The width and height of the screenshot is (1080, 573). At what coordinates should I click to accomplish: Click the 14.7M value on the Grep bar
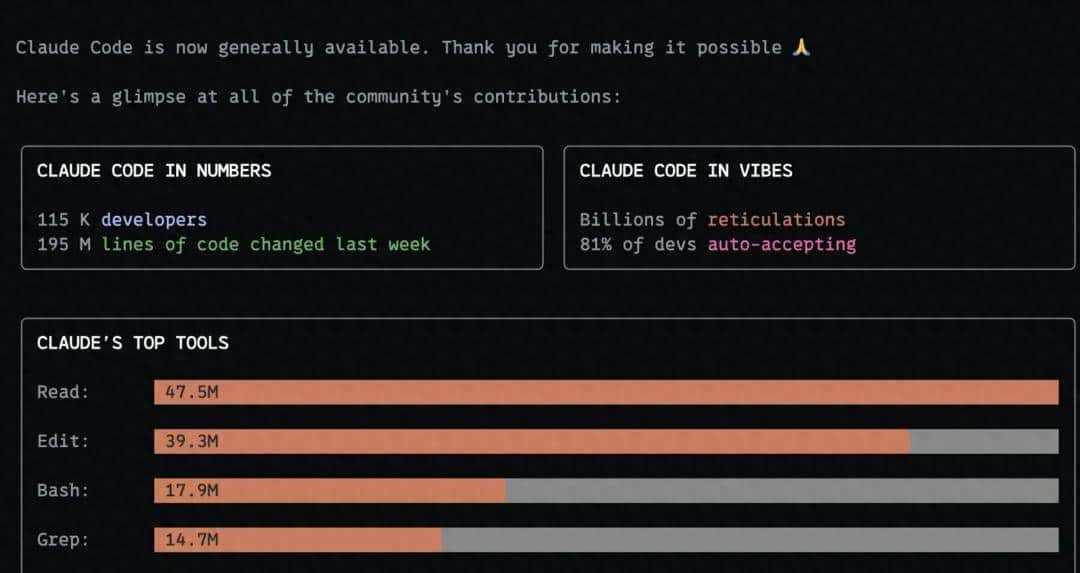192,540
